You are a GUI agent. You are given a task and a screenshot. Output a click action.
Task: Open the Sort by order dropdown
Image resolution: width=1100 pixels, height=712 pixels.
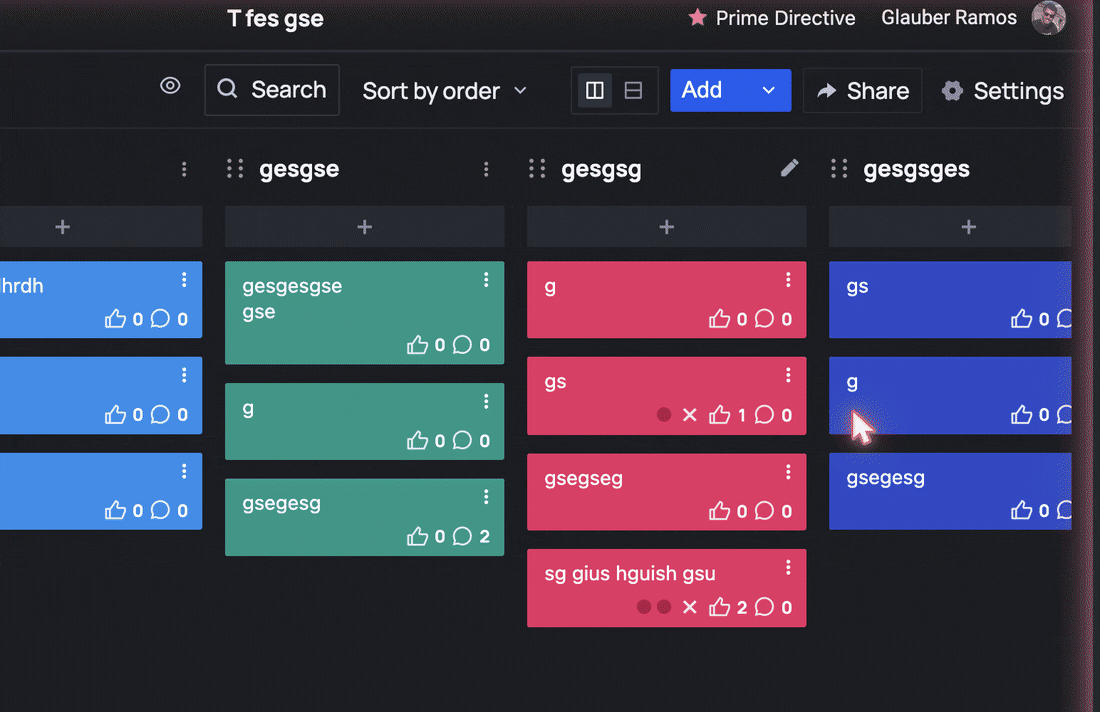click(x=444, y=90)
